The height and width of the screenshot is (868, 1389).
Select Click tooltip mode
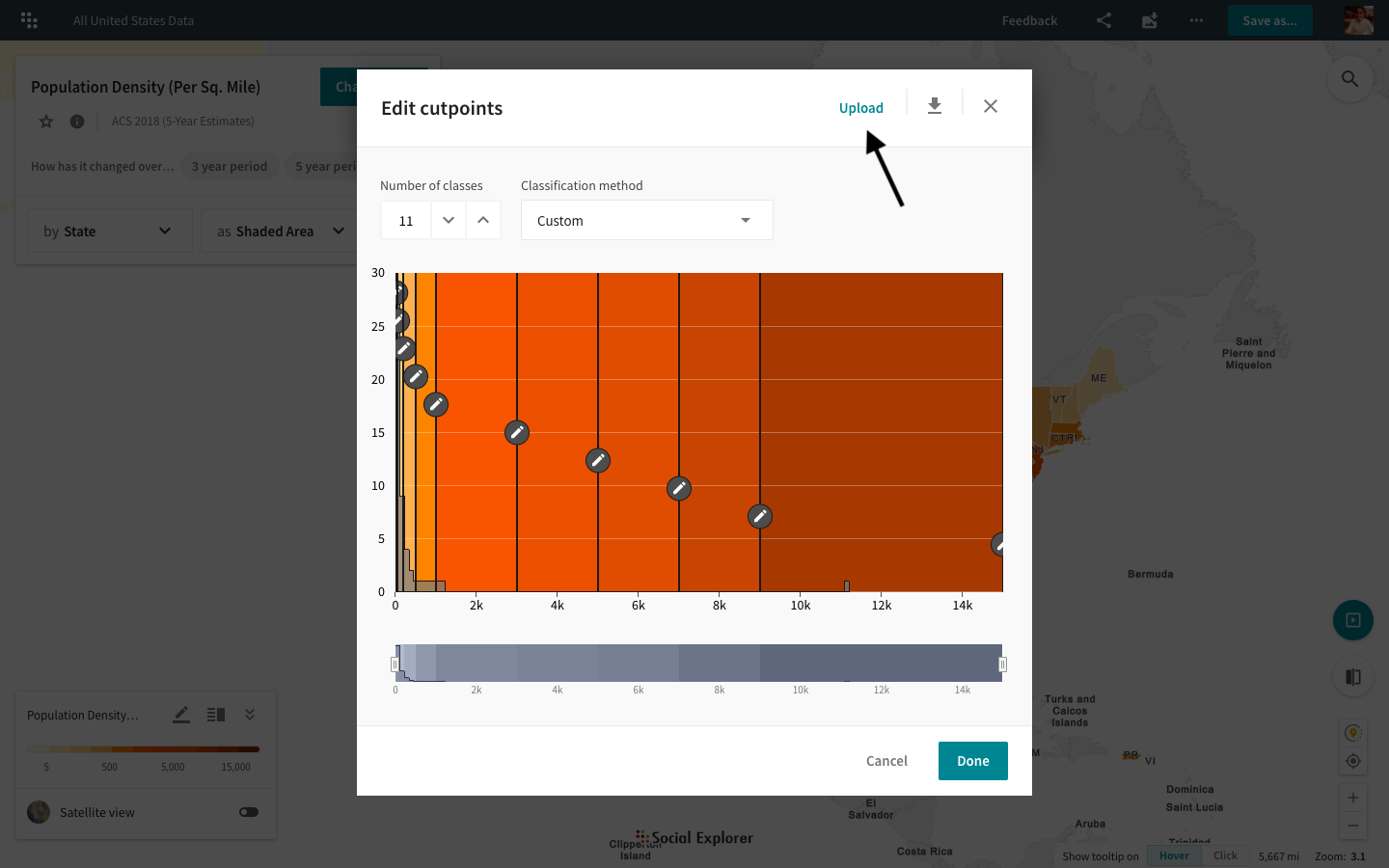tap(1225, 855)
